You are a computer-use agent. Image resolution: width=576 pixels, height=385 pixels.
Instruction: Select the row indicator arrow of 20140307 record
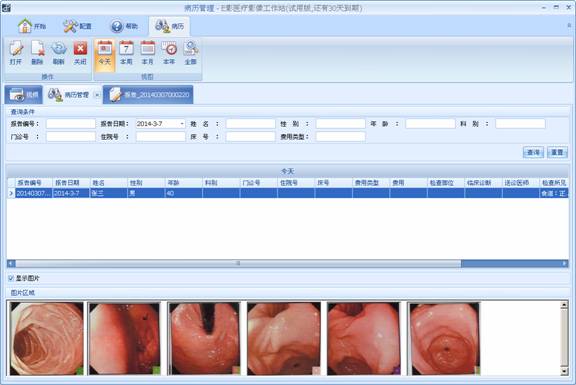click(x=11, y=193)
